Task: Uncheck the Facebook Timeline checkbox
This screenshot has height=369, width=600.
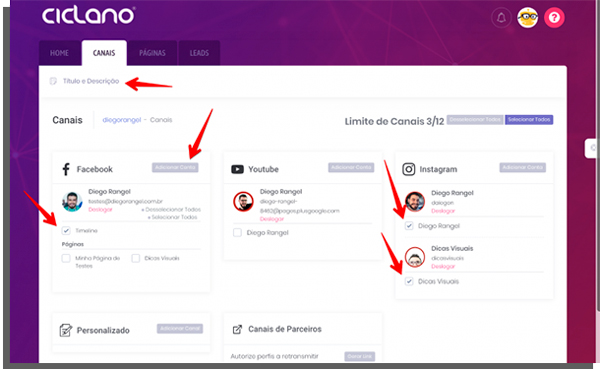Action: [66, 230]
